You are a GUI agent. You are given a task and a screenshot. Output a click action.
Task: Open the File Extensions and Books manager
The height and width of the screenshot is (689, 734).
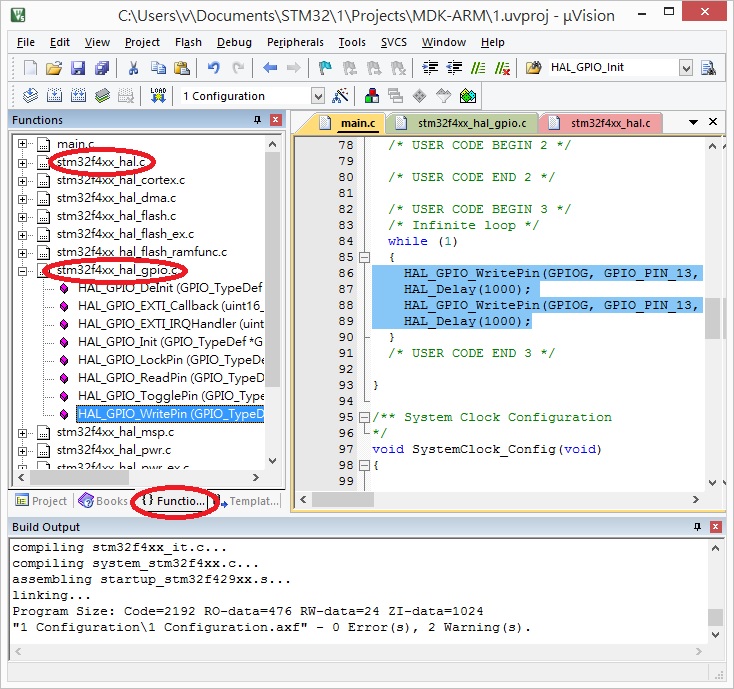pos(372,96)
